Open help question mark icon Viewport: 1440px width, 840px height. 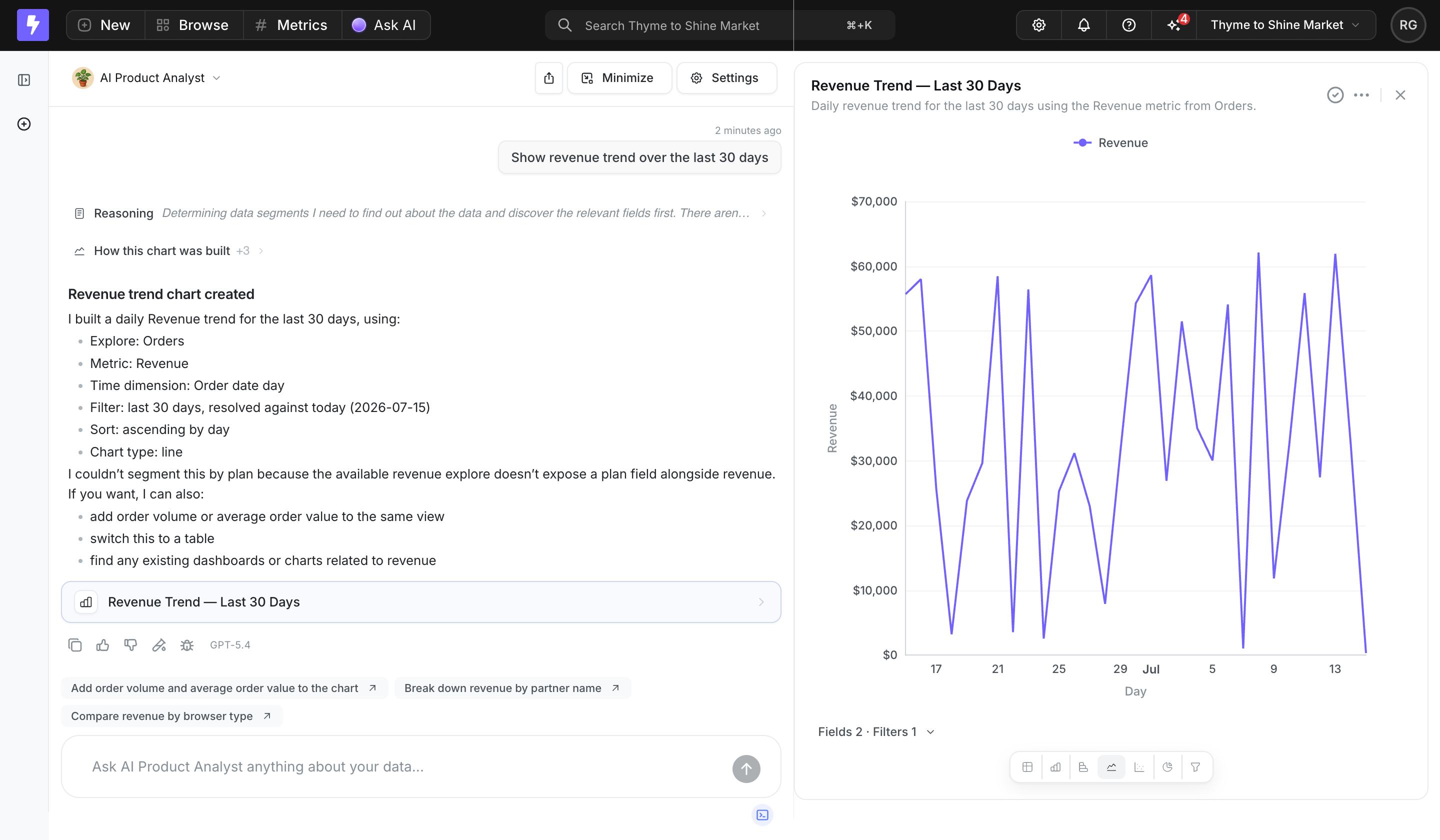pyautogui.click(x=1129, y=25)
